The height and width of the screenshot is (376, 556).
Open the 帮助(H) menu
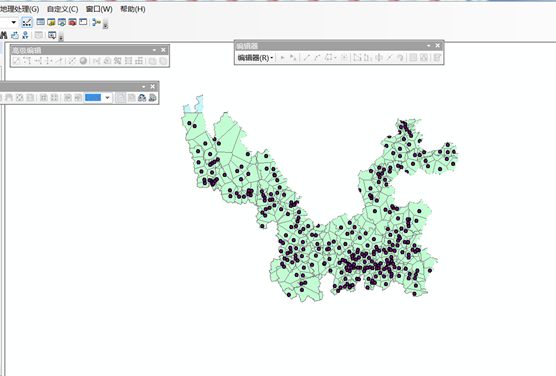tap(133, 9)
